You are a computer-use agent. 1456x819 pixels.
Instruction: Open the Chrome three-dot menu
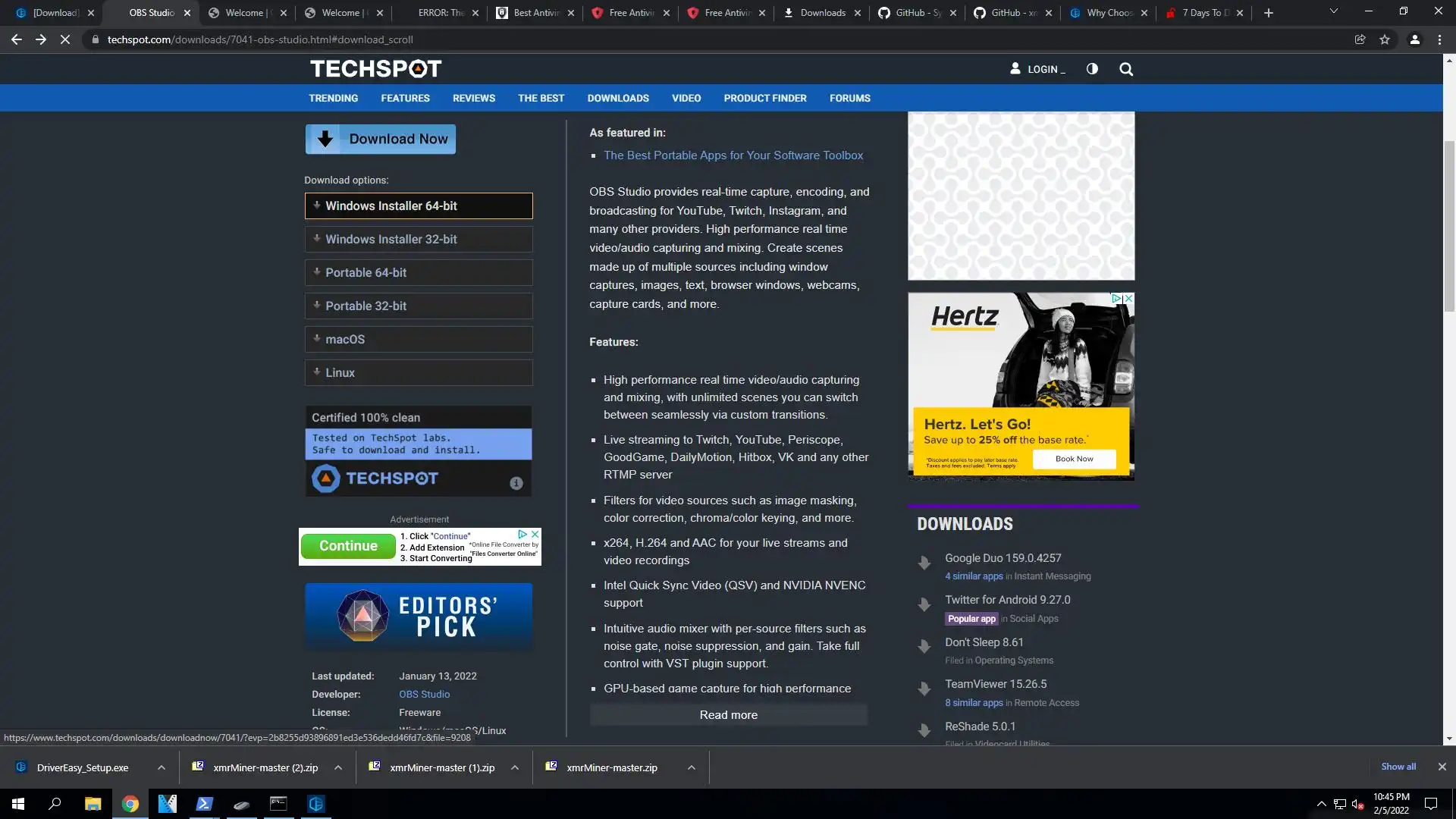click(x=1439, y=39)
